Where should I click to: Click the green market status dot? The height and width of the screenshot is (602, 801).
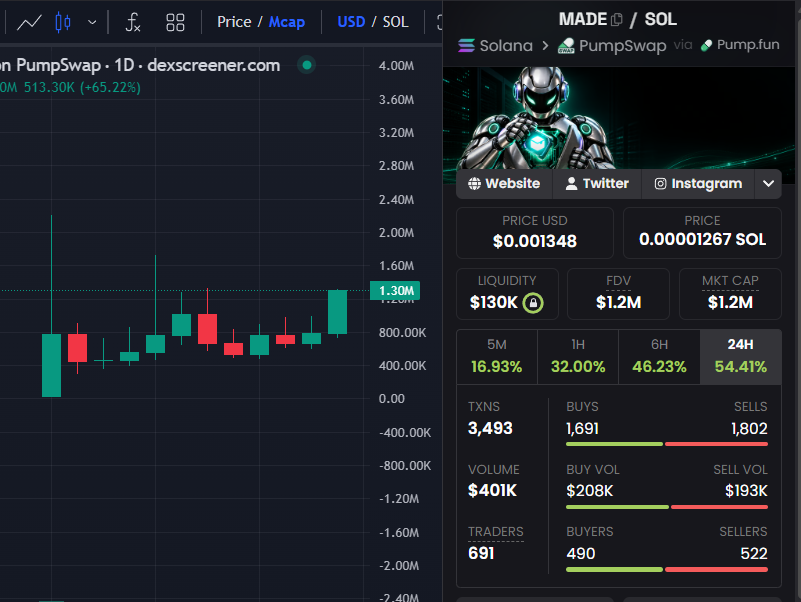tap(307, 65)
